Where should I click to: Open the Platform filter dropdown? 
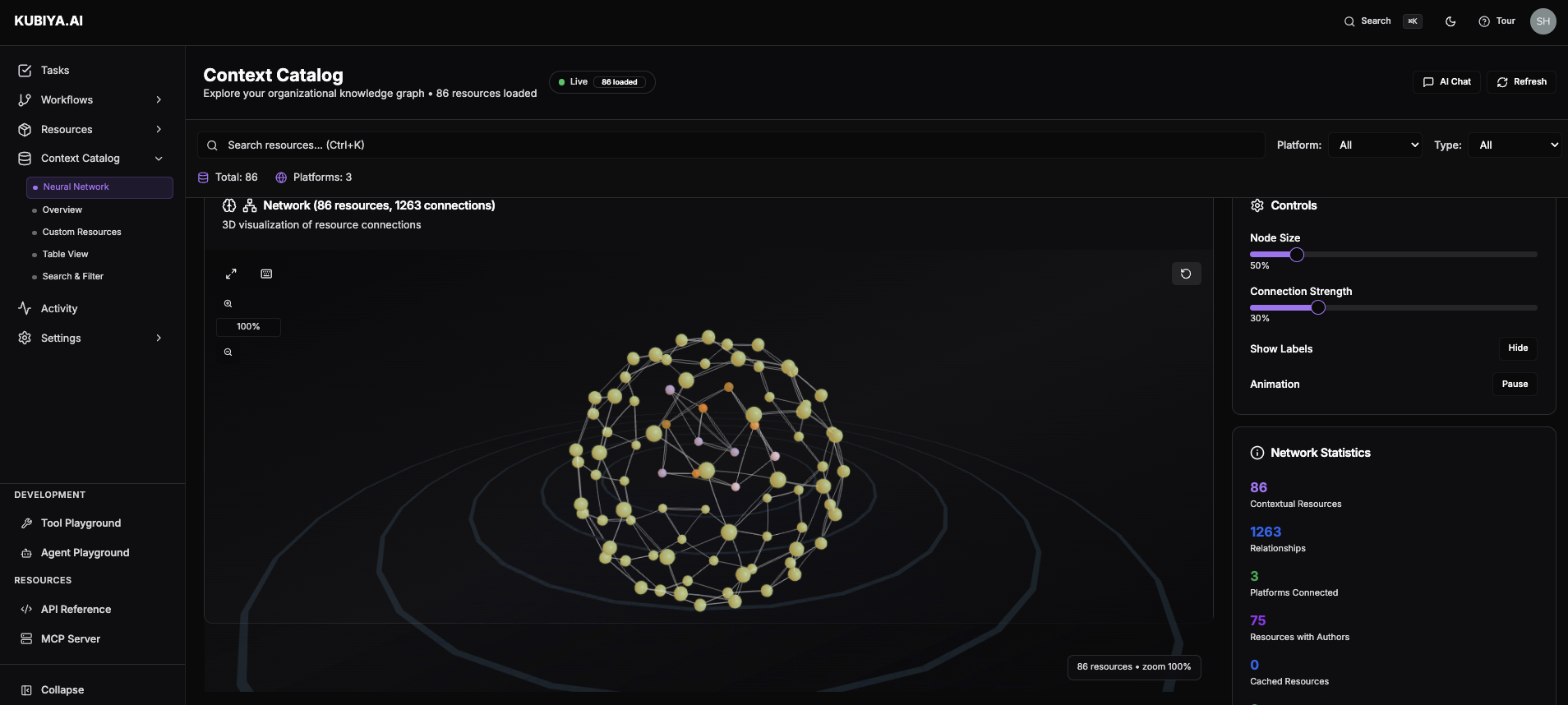1376,145
